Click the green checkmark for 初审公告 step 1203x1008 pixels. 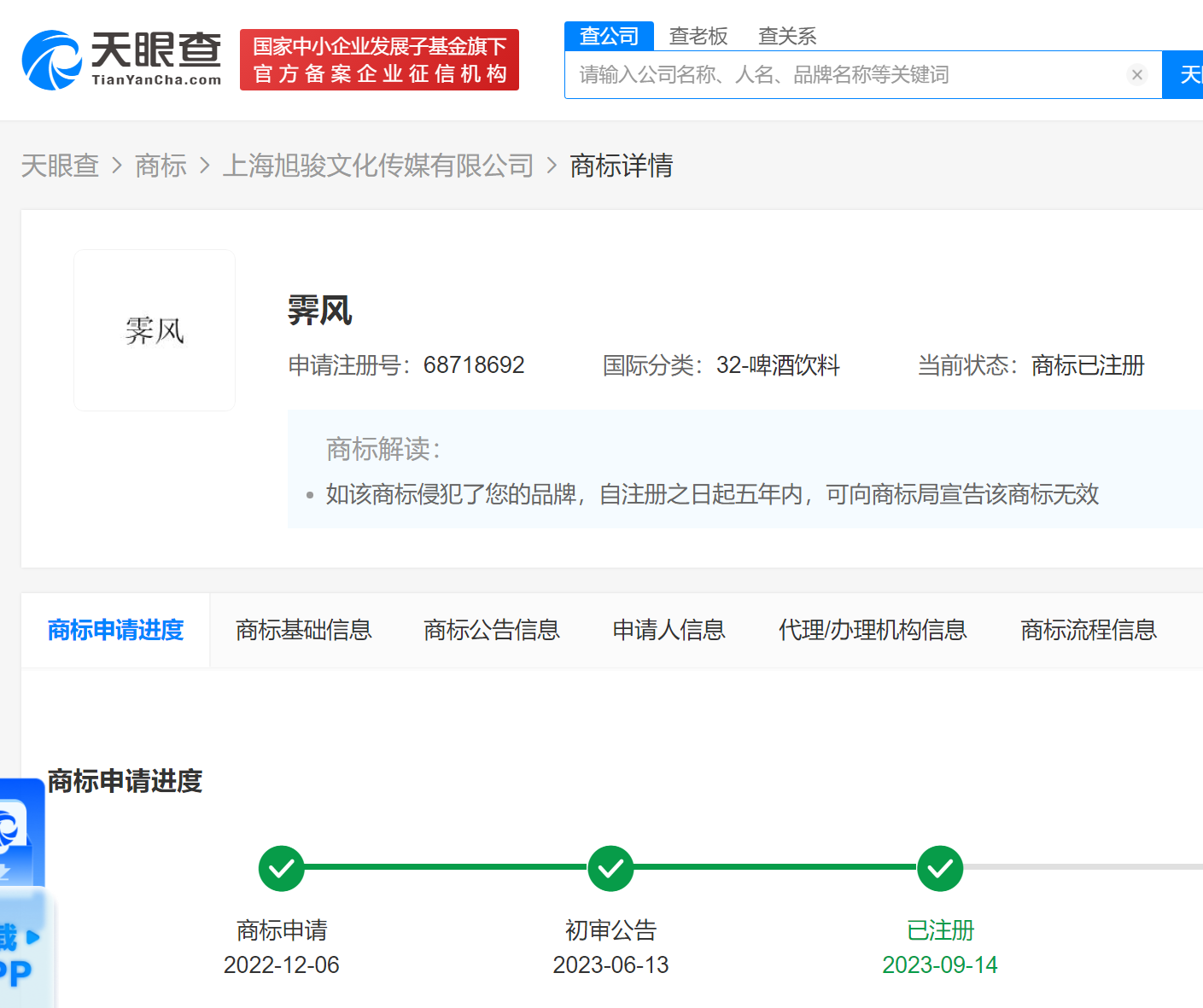point(610,868)
